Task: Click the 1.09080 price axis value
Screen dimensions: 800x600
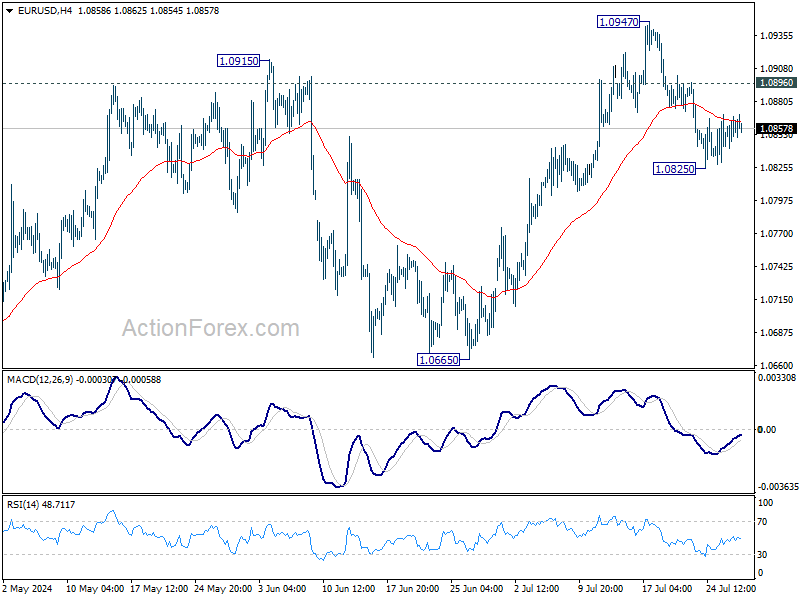Action: tap(777, 68)
